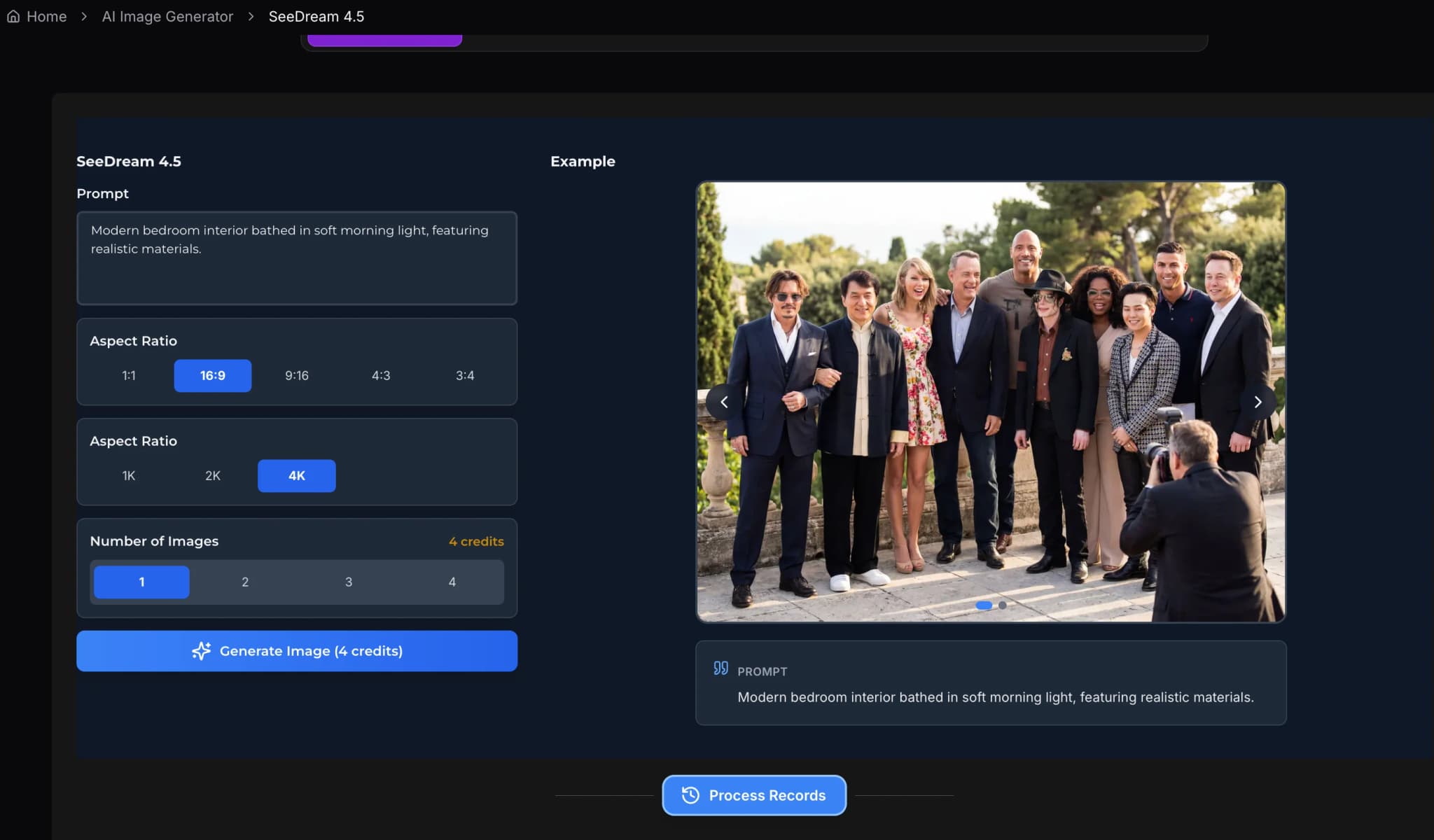Show next example image with right arrow
Image resolution: width=1434 pixels, height=840 pixels.
tap(1258, 402)
